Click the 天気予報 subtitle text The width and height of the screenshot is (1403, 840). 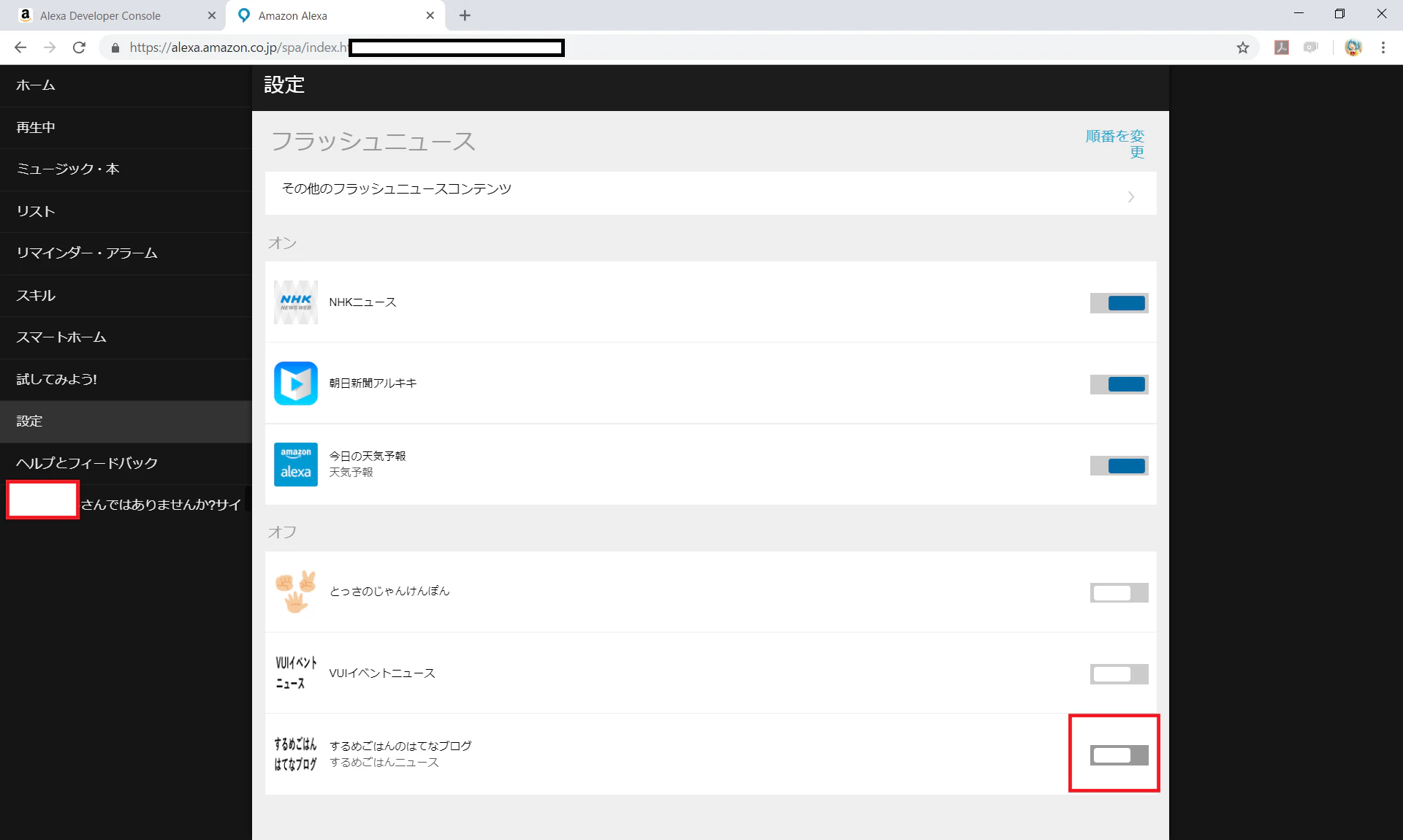tap(351, 473)
